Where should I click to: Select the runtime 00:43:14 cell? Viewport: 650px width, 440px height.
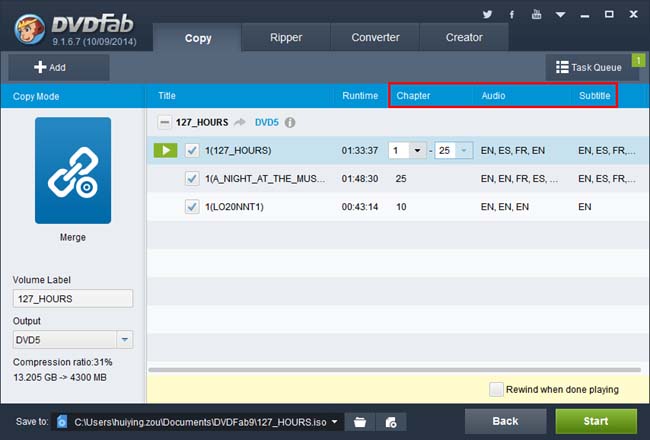click(x=359, y=207)
